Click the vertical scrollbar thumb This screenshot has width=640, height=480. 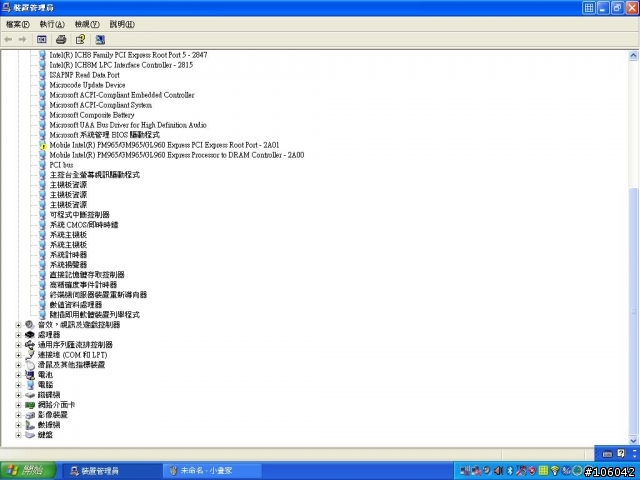coord(633,311)
